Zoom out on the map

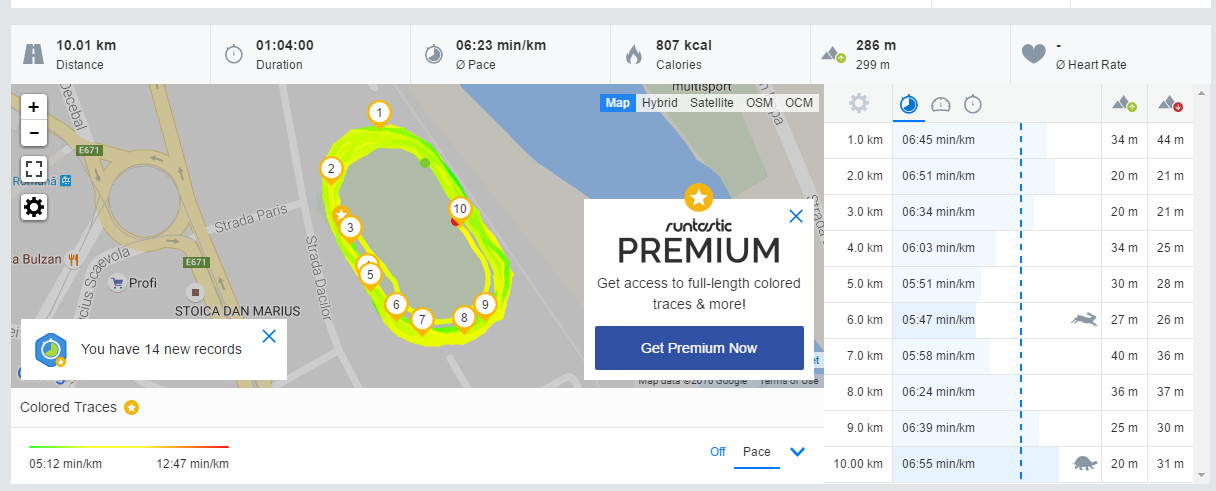34,132
